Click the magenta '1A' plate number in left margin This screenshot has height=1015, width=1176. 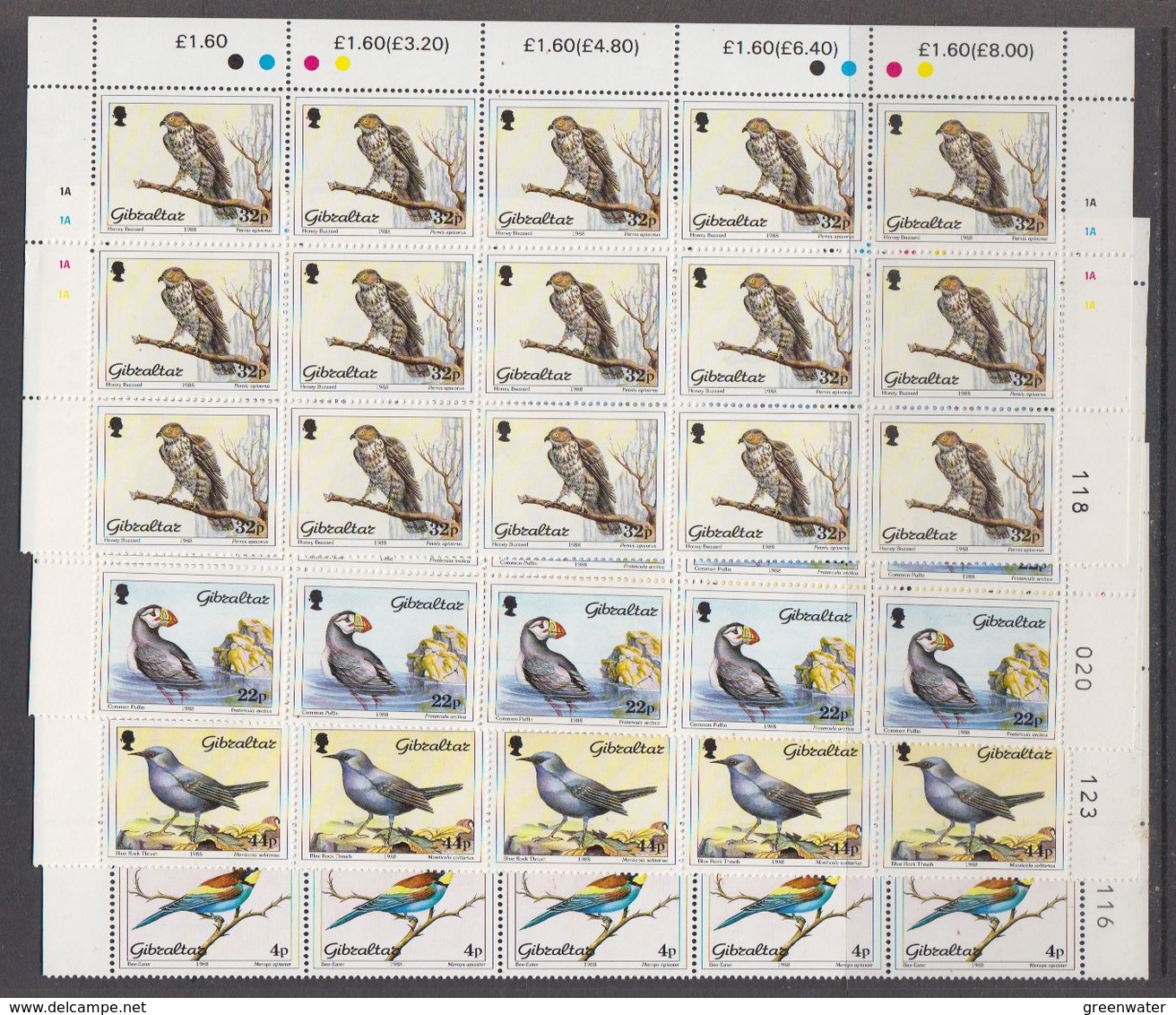[x=65, y=265]
